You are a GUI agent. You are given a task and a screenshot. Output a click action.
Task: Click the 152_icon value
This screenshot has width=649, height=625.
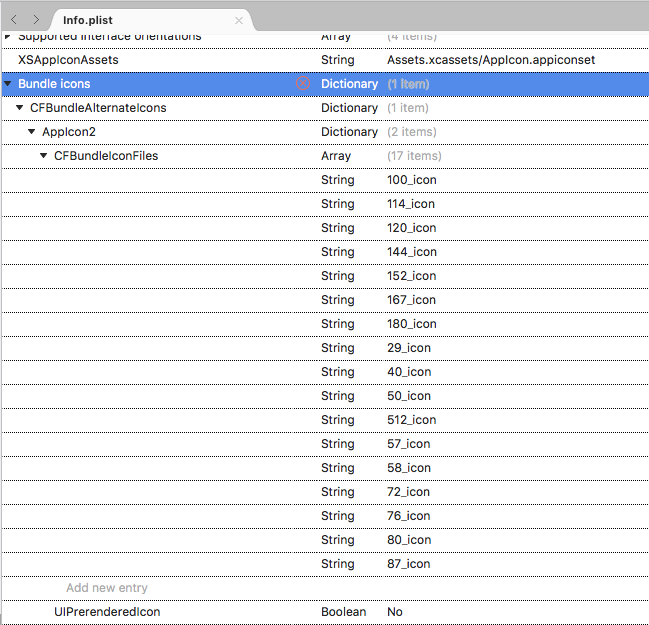(412, 276)
